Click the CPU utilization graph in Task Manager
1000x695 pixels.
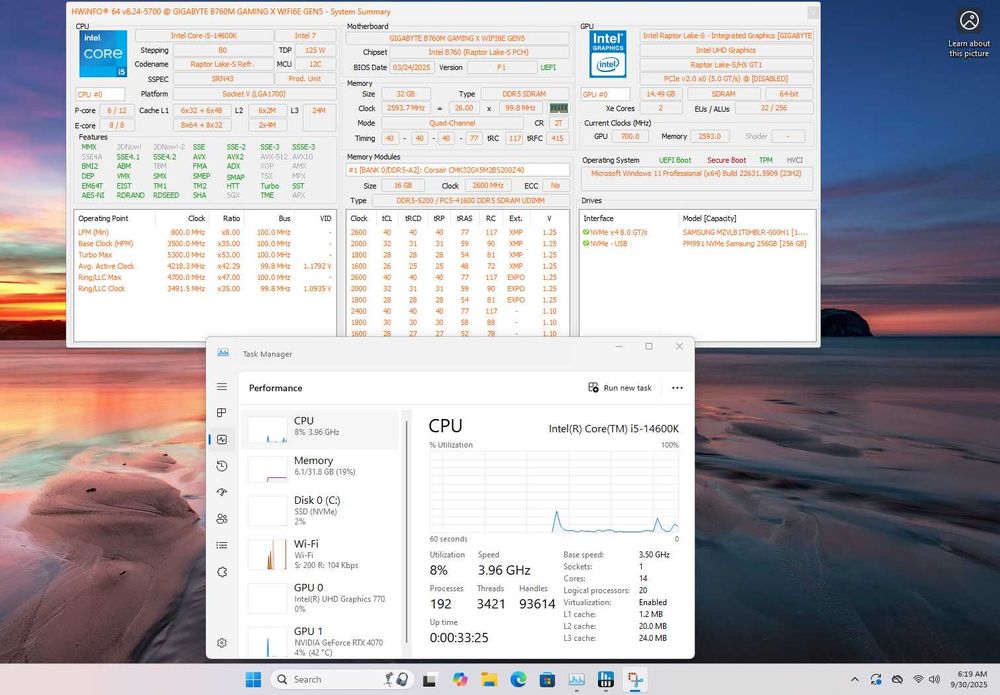pyautogui.click(x=554, y=492)
